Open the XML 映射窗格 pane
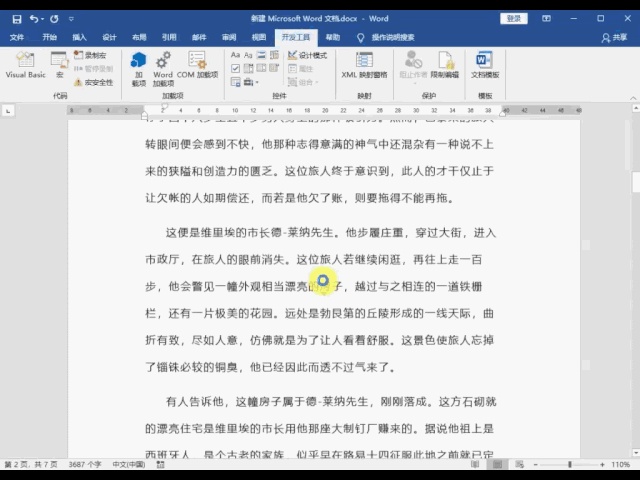The image size is (640, 480). click(x=364, y=65)
